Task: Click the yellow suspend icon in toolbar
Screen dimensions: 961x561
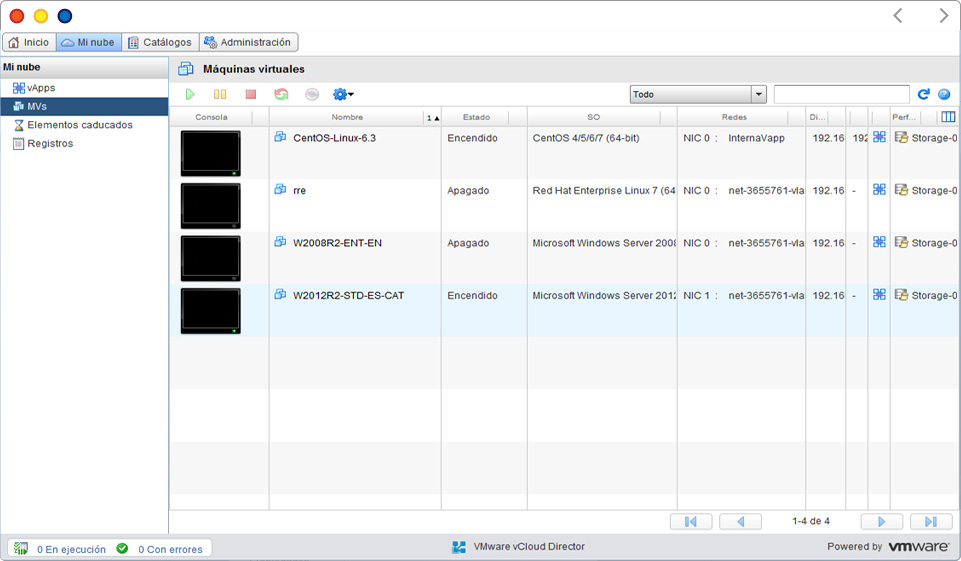Action: pos(220,94)
